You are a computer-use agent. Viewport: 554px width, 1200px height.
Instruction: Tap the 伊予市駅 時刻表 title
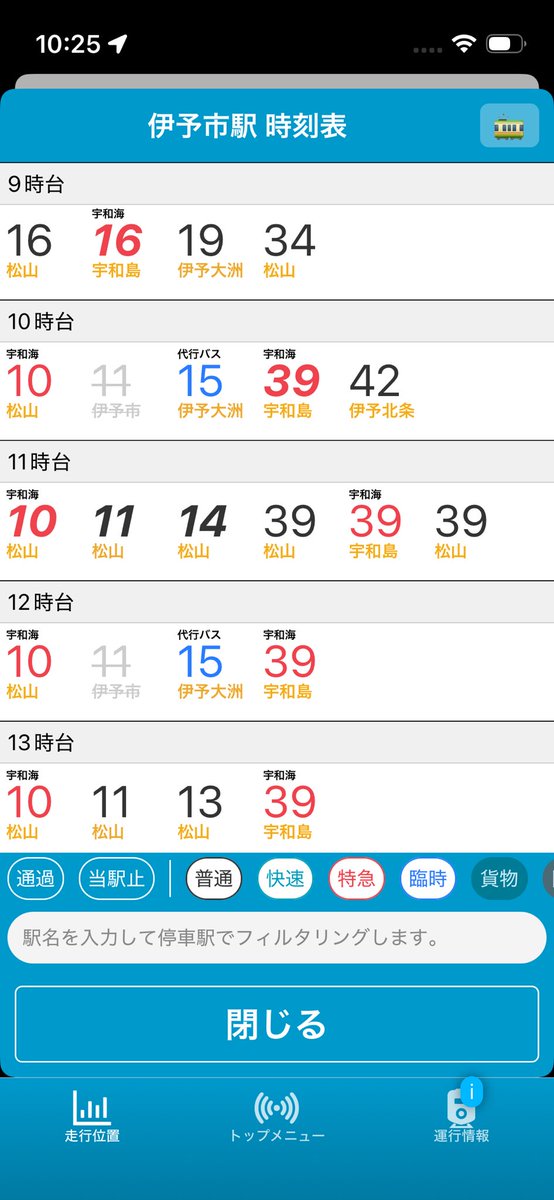[x=247, y=127]
